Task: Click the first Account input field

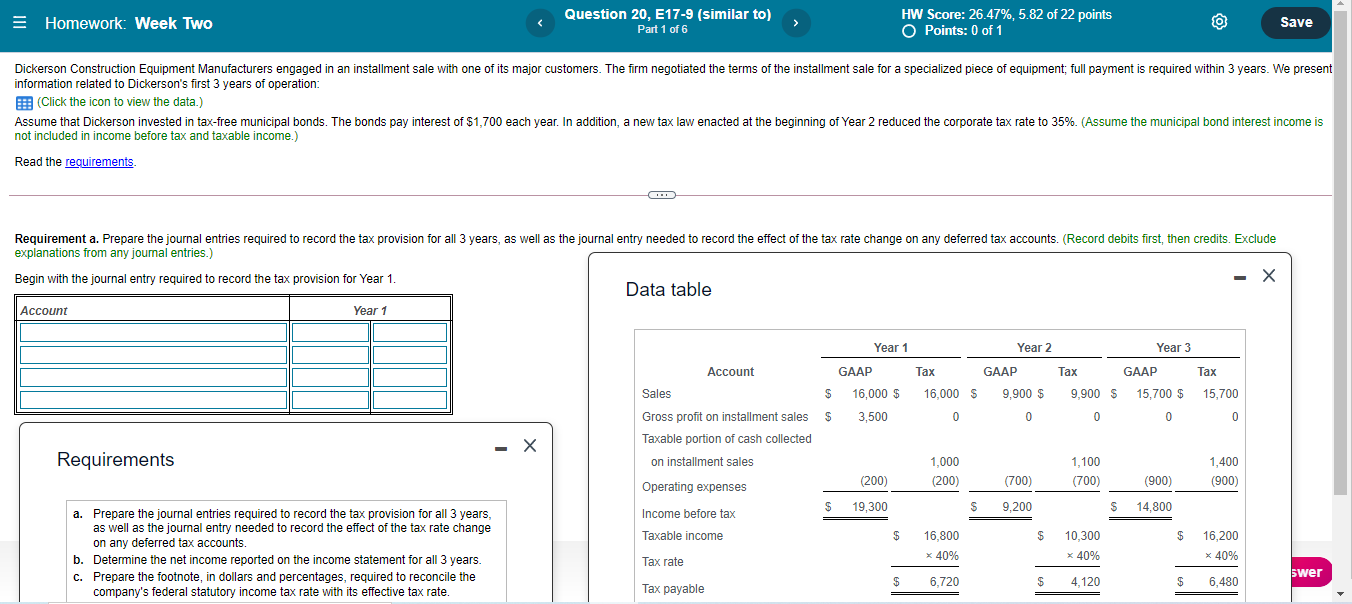Action: click(152, 330)
